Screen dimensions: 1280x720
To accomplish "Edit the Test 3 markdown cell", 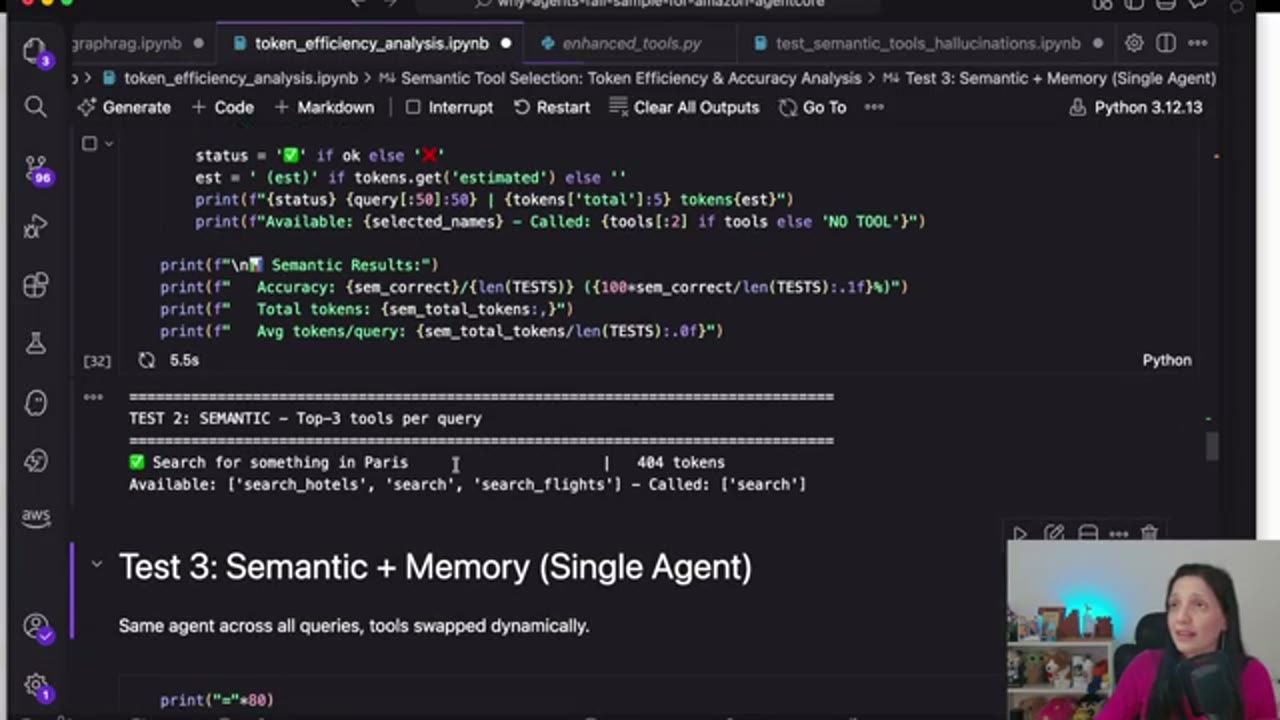I will click(x=1054, y=534).
